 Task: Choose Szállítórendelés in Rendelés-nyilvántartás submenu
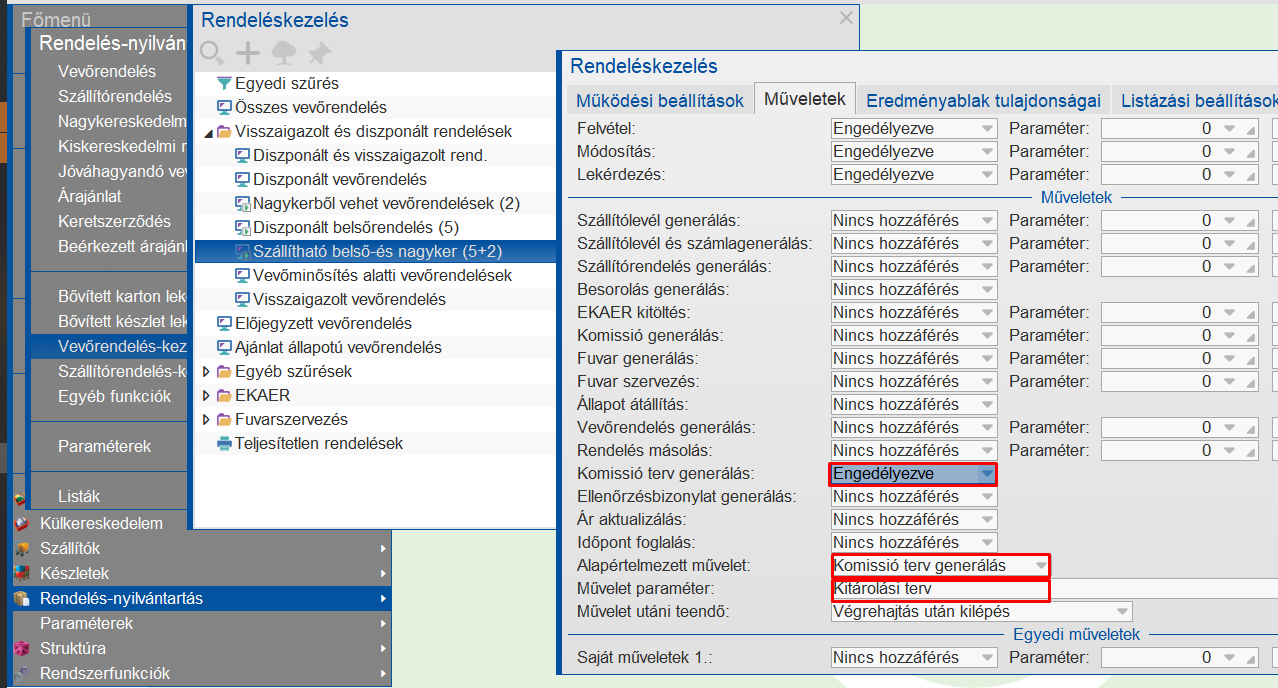[110, 97]
